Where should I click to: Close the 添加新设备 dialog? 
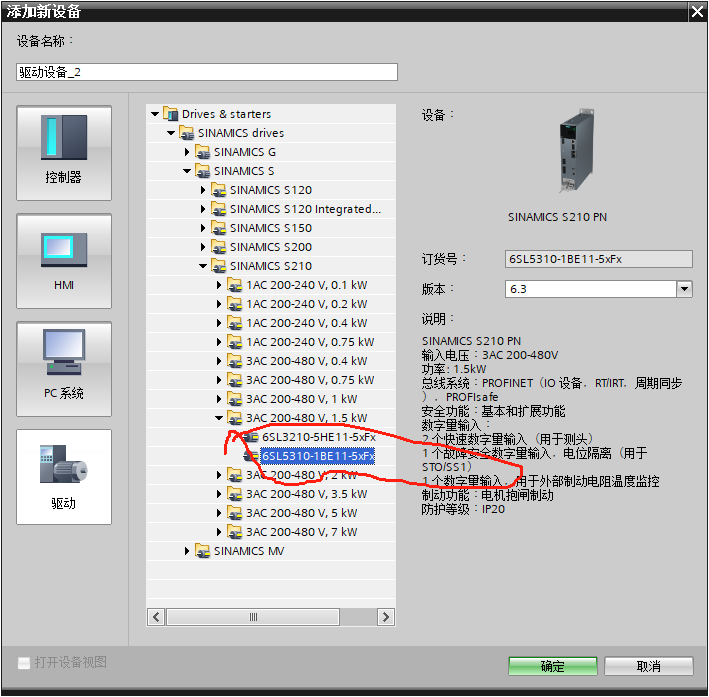(697, 11)
